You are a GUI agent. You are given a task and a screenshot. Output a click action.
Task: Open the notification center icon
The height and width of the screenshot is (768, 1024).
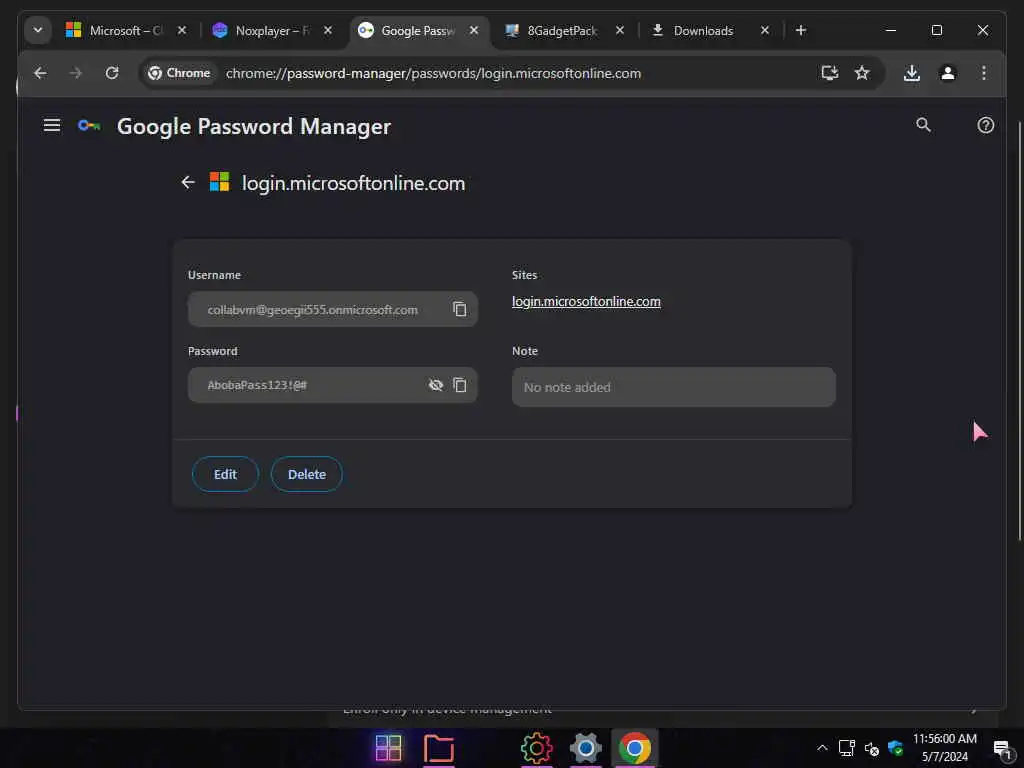[x=1002, y=748]
